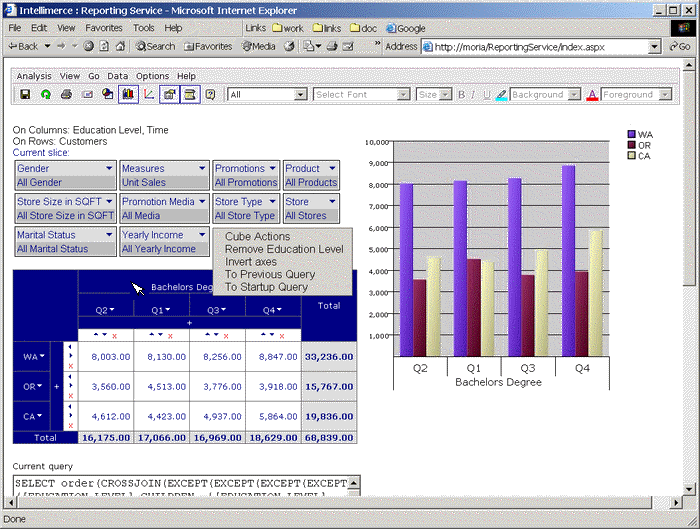Click the pie chart icon in the report toolbar
The height and width of the screenshot is (529, 700).
point(108,94)
